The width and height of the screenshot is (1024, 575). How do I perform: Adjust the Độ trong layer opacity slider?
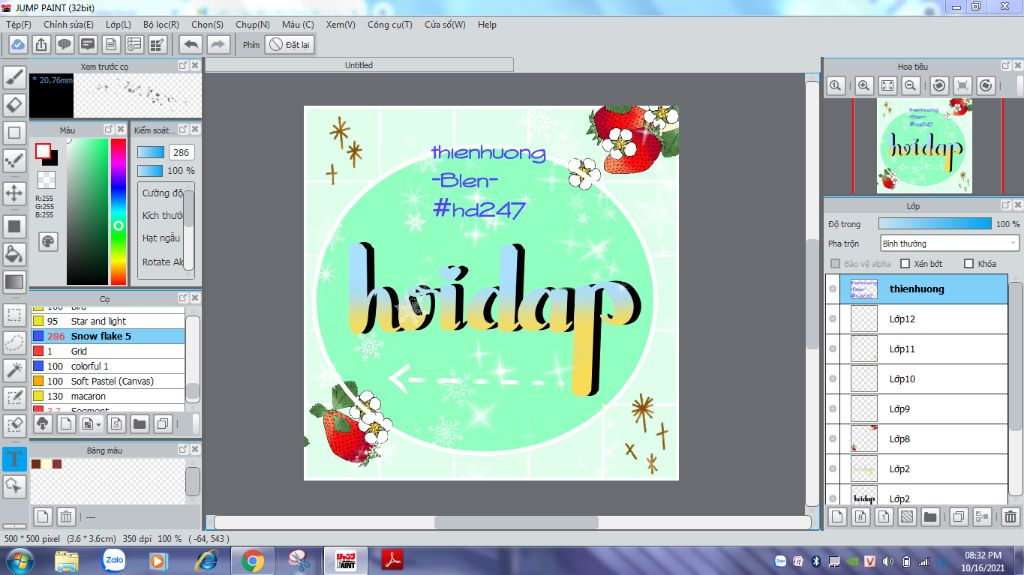[935, 223]
